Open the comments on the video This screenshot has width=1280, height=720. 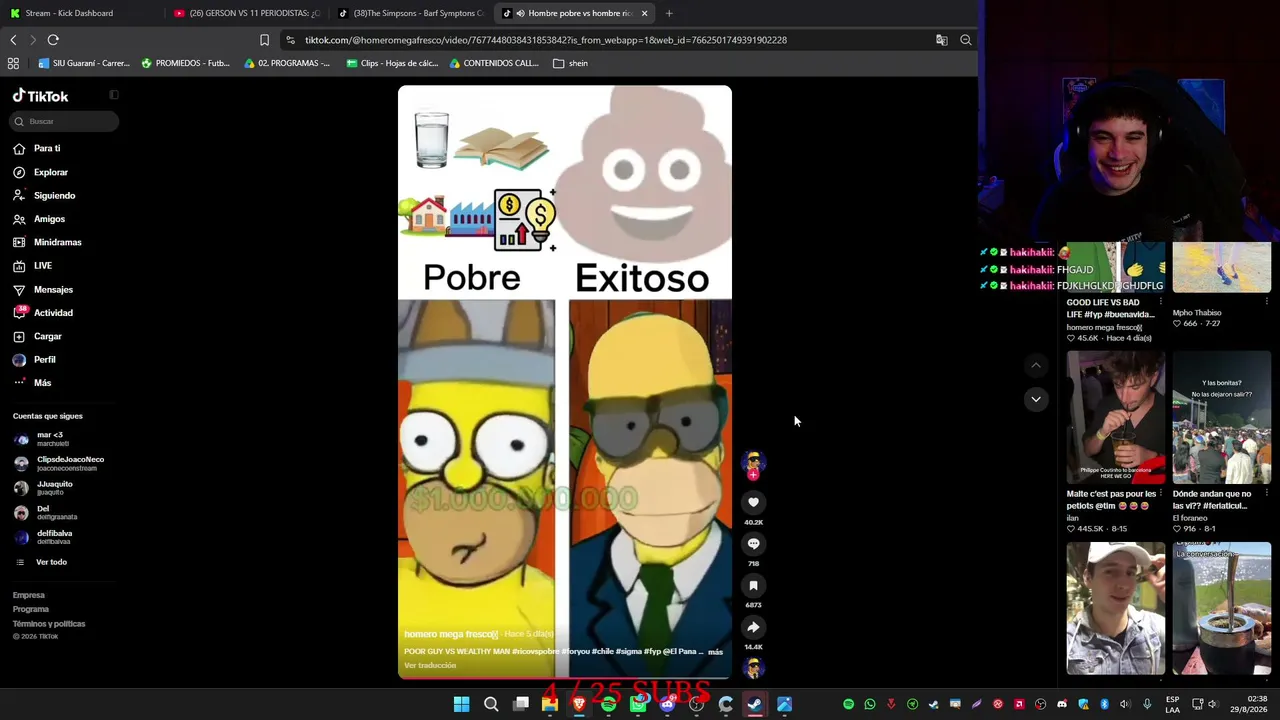pos(753,544)
